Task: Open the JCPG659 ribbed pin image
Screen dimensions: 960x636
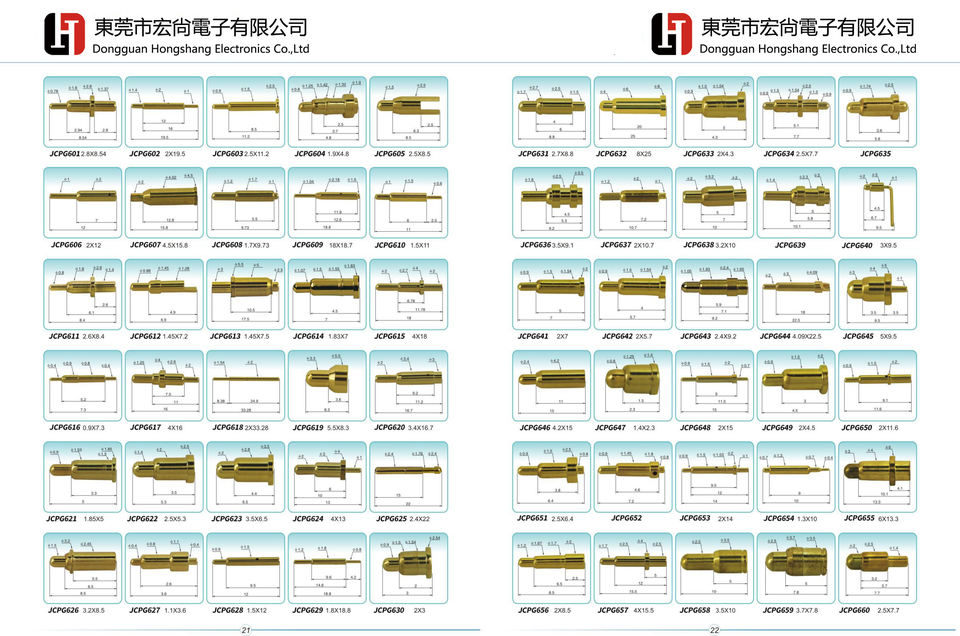Action: [796, 568]
